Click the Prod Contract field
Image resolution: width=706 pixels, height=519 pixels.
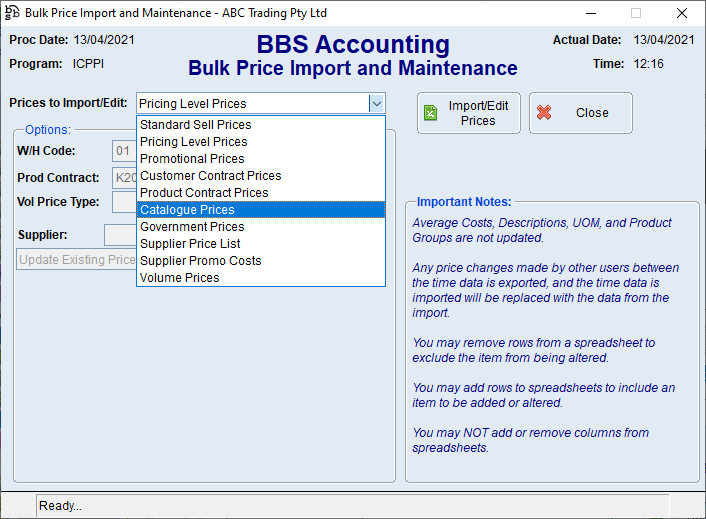(124, 178)
